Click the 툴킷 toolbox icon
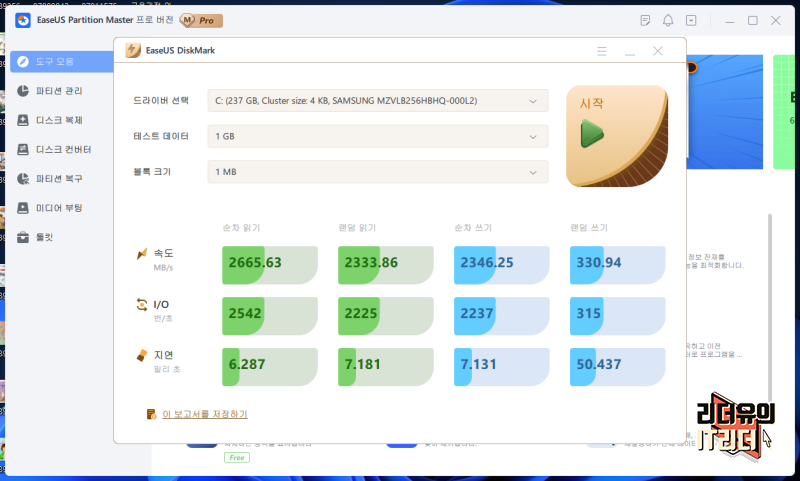 [22, 237]
